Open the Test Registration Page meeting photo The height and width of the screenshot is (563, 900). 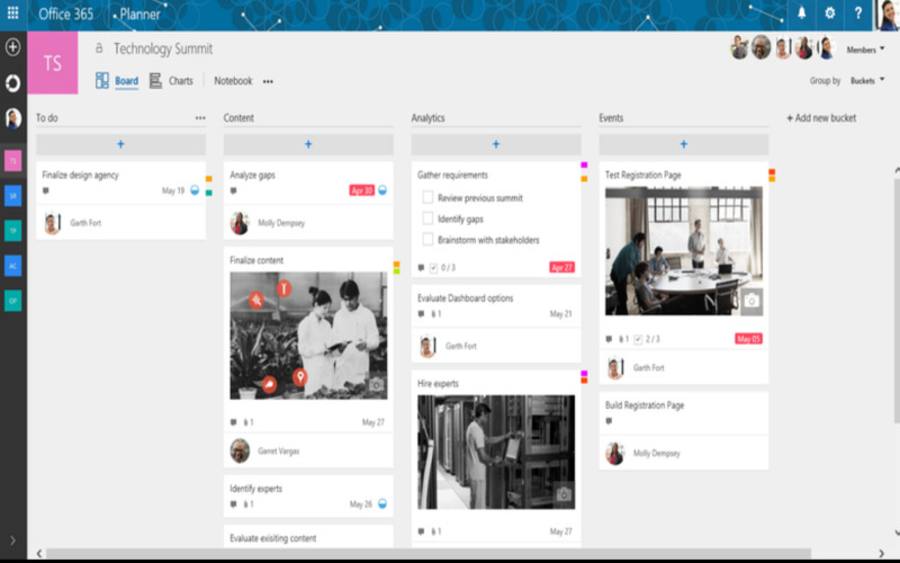coord(684,251)
